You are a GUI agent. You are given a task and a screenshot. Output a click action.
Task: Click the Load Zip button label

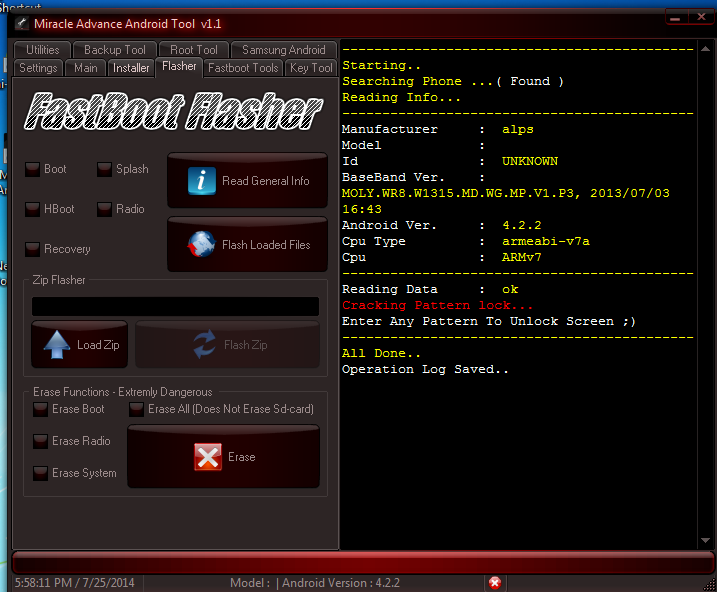click(98, 345)
